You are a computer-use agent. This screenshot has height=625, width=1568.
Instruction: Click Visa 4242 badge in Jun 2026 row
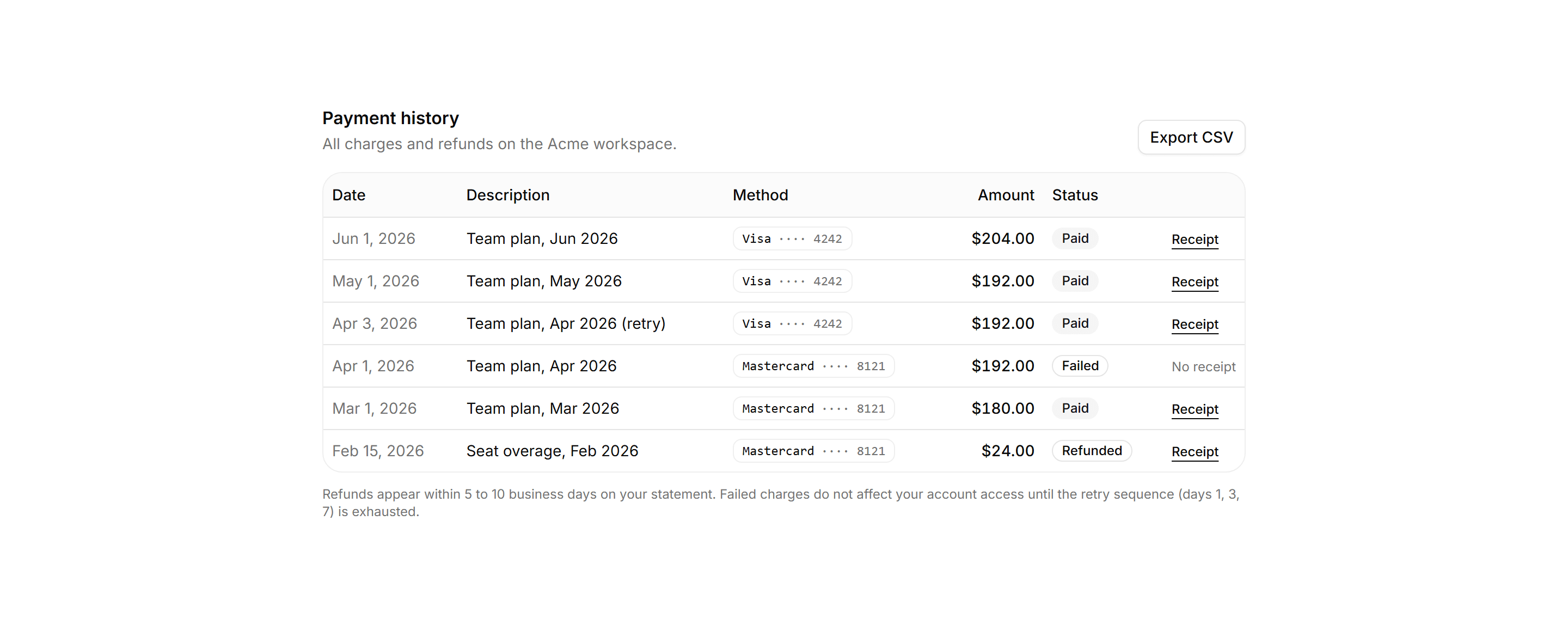click(792, 238)
